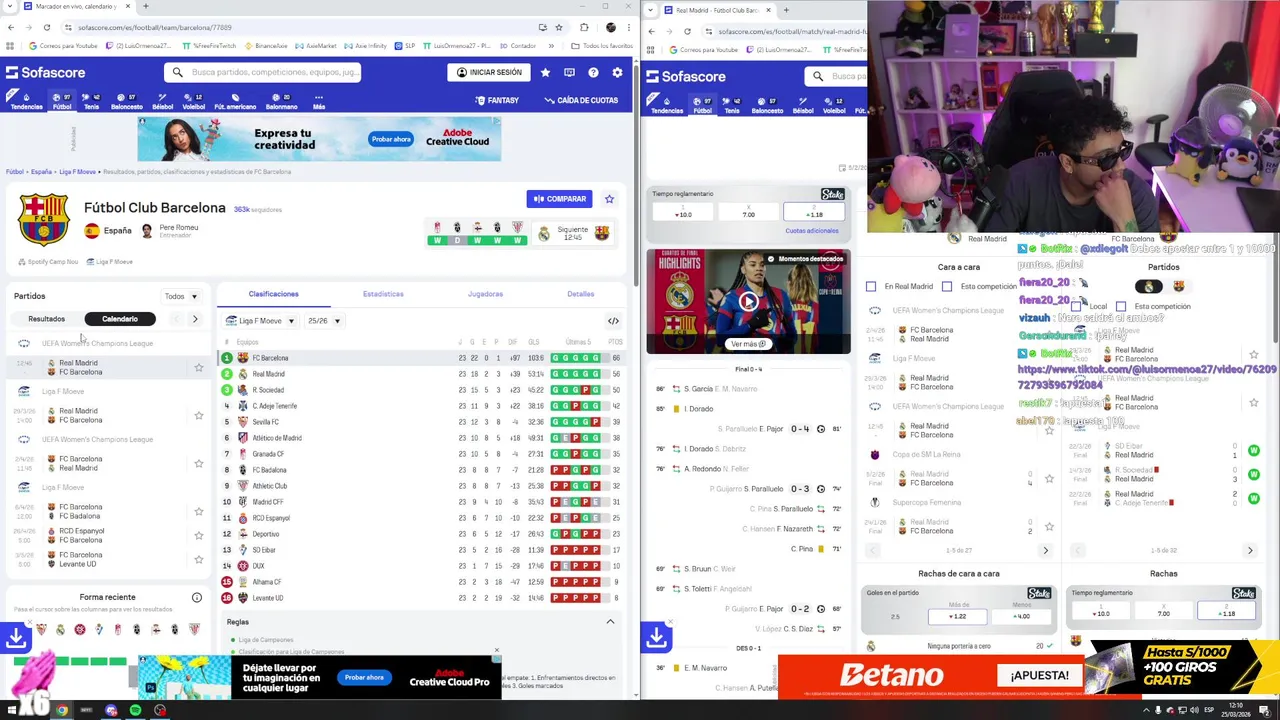Favorite the FC Barcelona vs Levante UD match

pyautogui.click(x=198, y=559)
